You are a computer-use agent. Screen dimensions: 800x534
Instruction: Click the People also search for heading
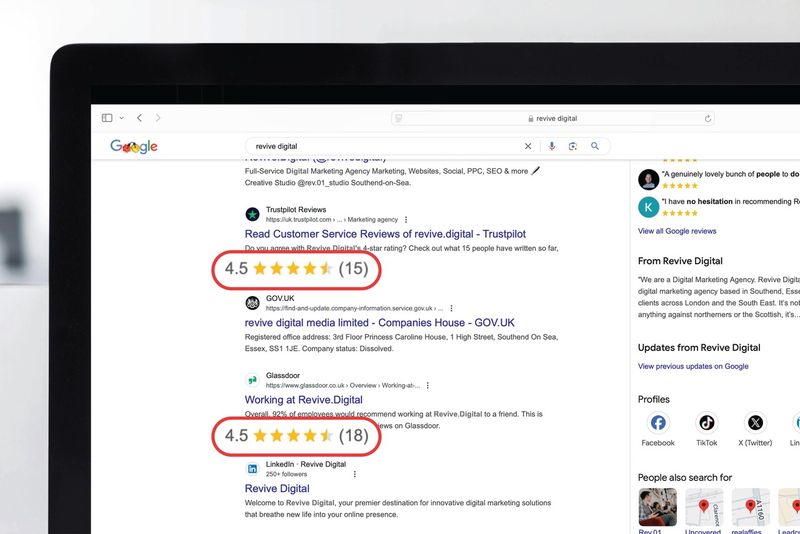[685, 478]
